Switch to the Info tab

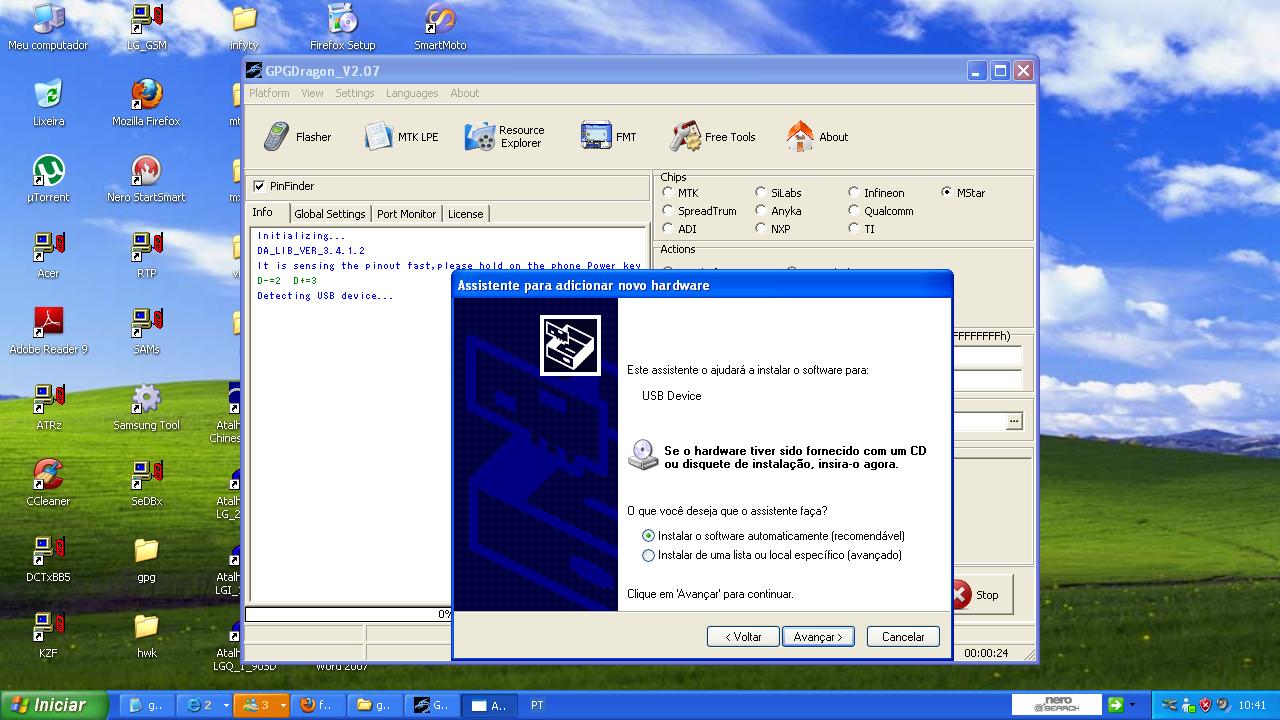pyautogui.click(x=263, y=212)
